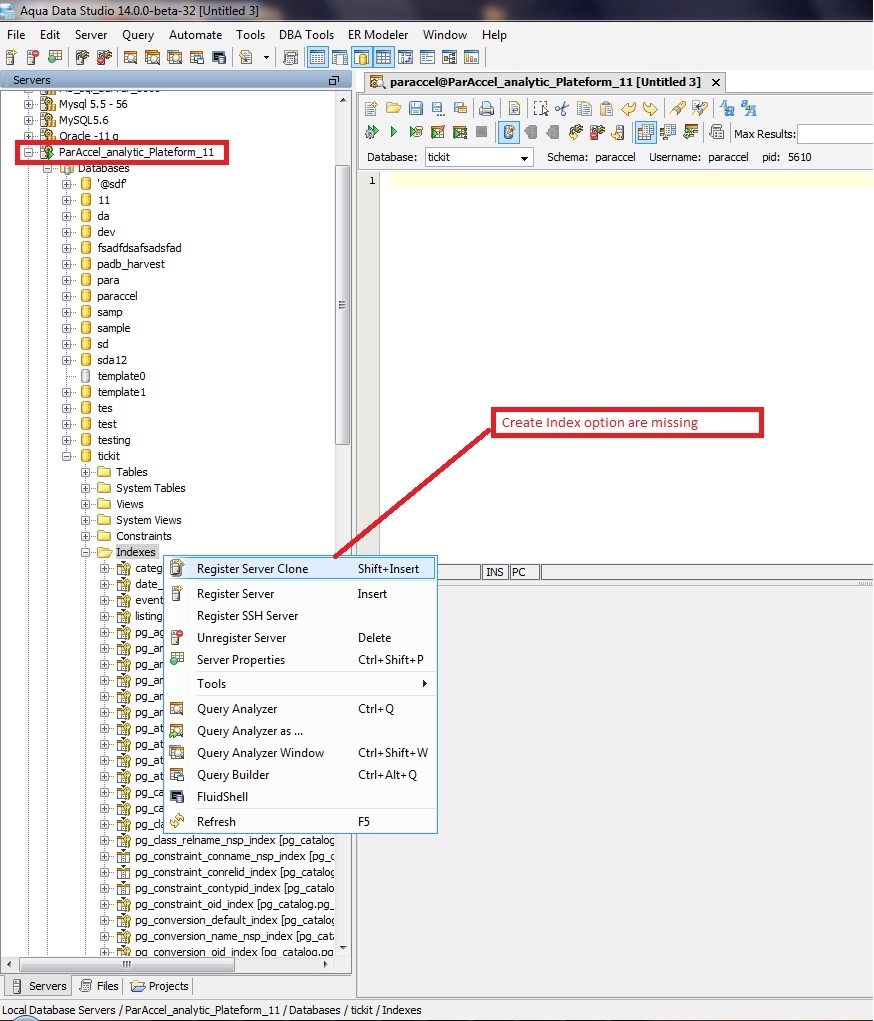The width and height of the screenshot is (874, 1021).
Task: Click the green double-arrow gear execute icon
Action: 371,132
